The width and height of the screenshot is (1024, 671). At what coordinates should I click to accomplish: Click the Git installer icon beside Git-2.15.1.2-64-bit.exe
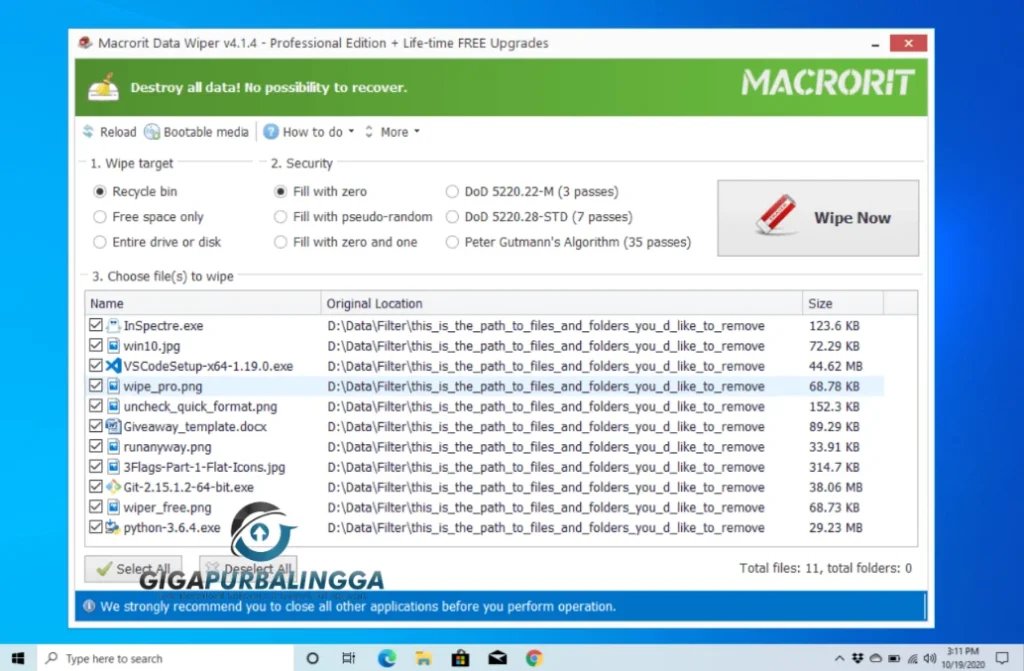[x=112, y=486]
